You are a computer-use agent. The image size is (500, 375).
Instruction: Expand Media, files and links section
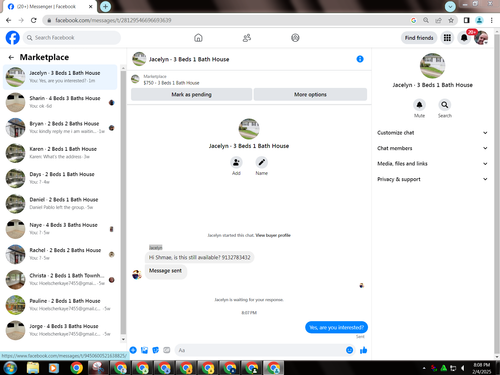tap(432, 163)
